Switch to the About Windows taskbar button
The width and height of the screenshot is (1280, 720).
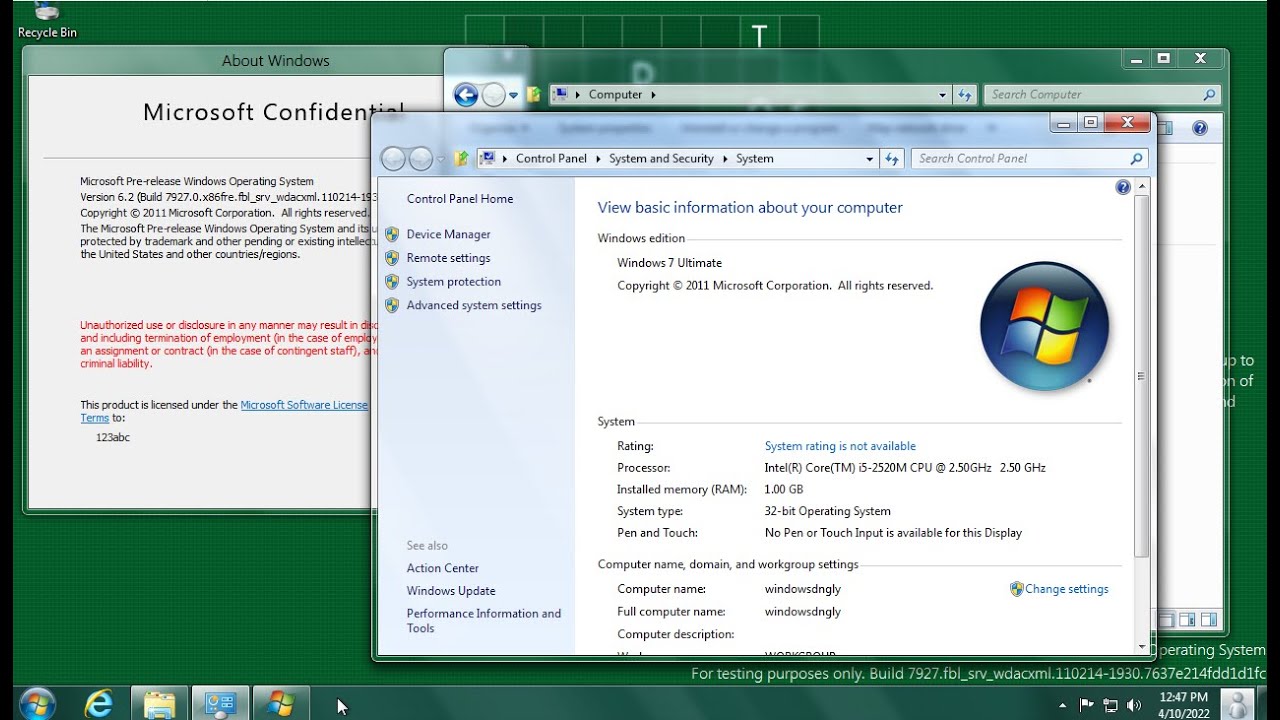click(x=280, y=704)
